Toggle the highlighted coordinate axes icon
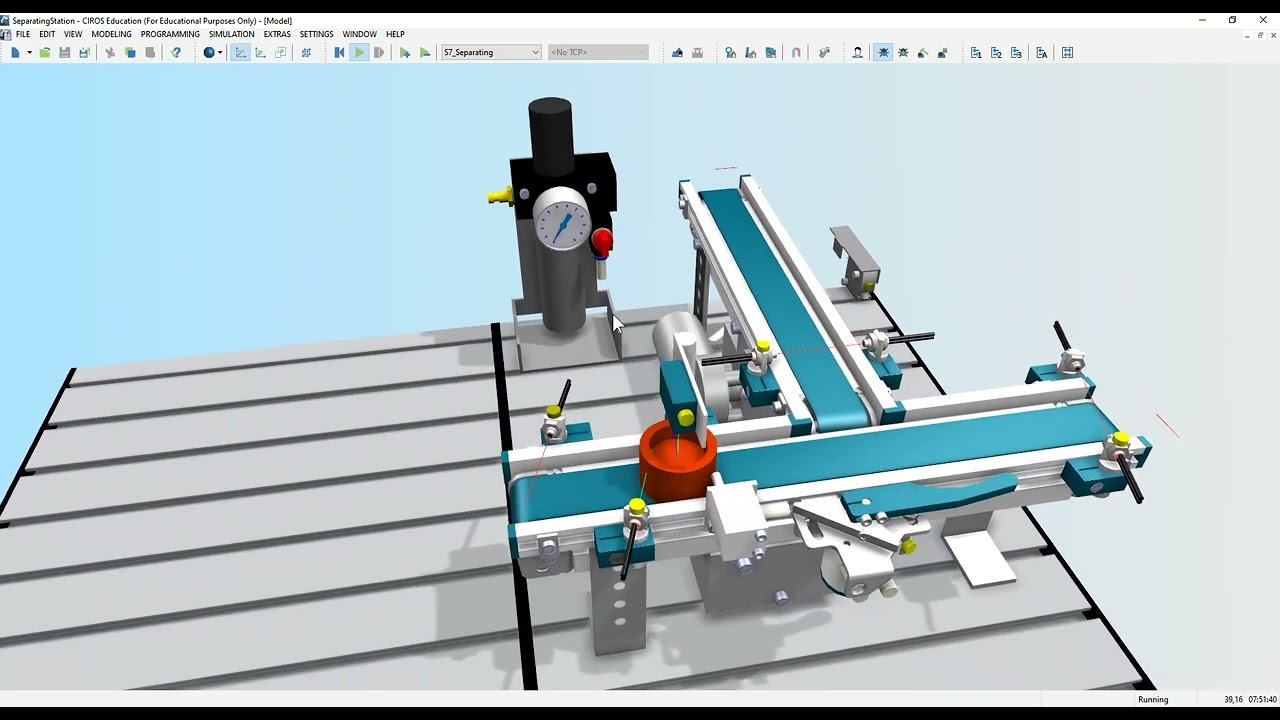 [x=240, y=52]
